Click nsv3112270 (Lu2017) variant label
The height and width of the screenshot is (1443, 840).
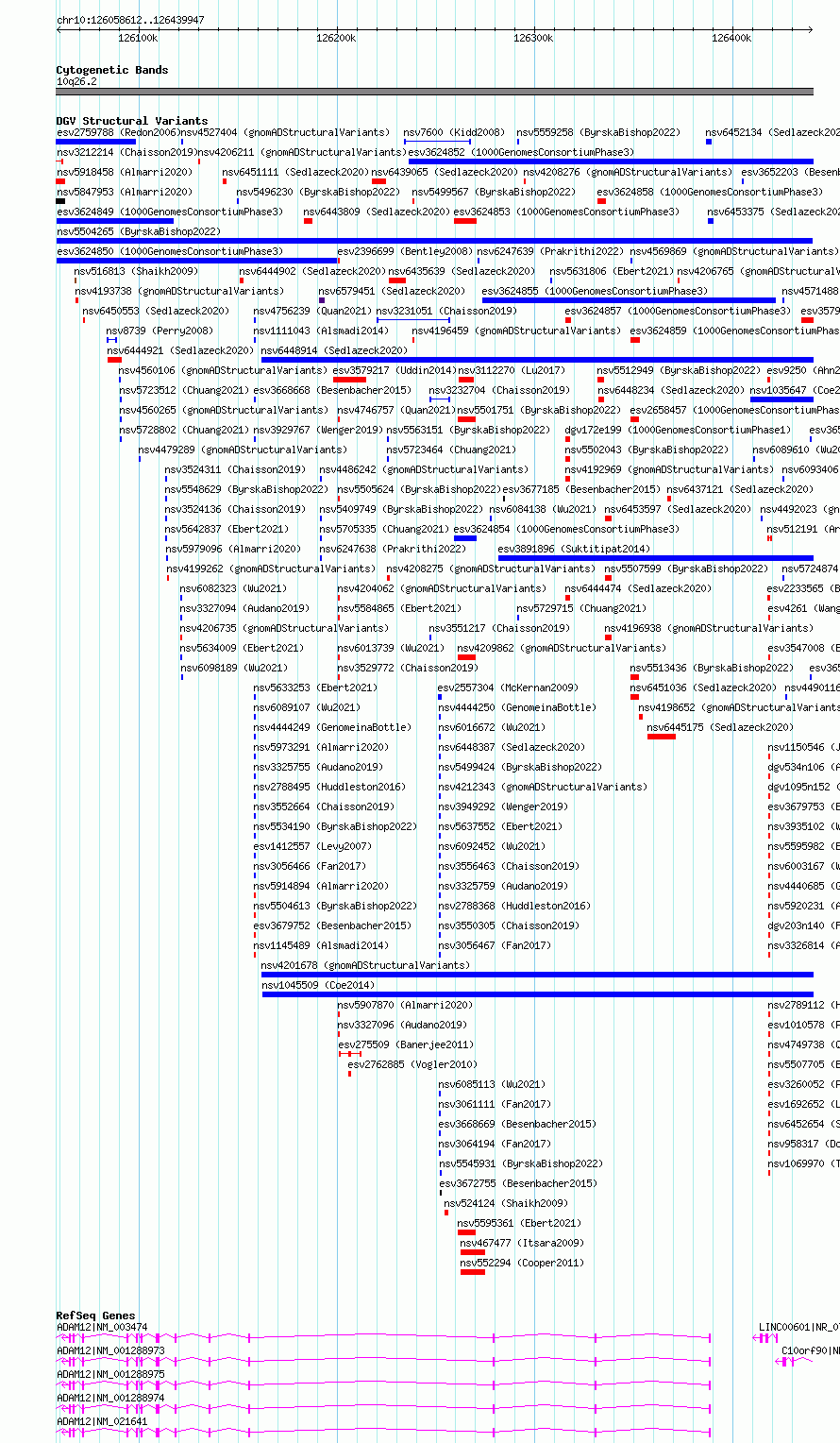pyautogui.click(x=512, y=370)
